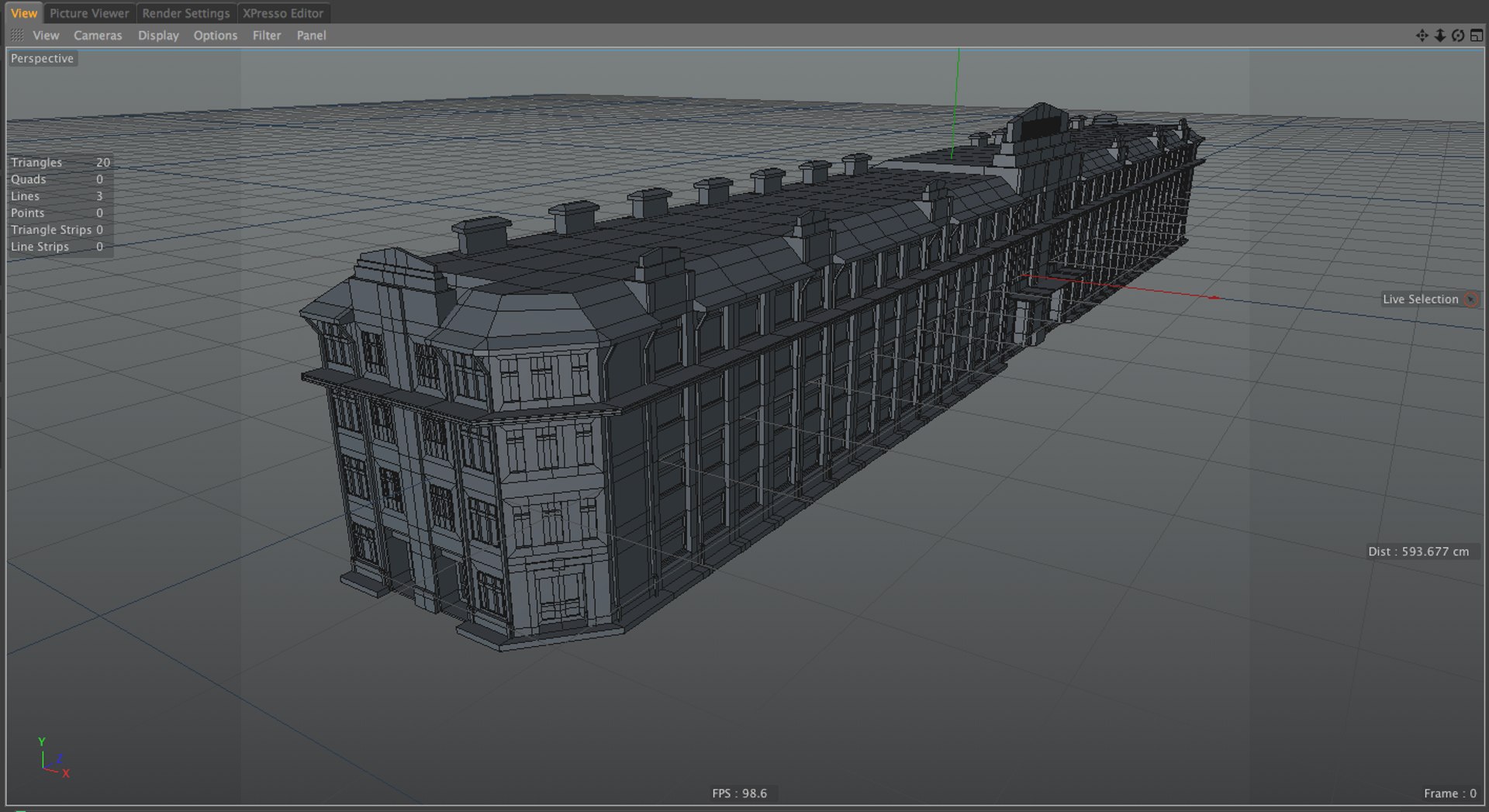Screen dimensions: 1489x812
Task: Open the viewport View menu
Action: 46,36
